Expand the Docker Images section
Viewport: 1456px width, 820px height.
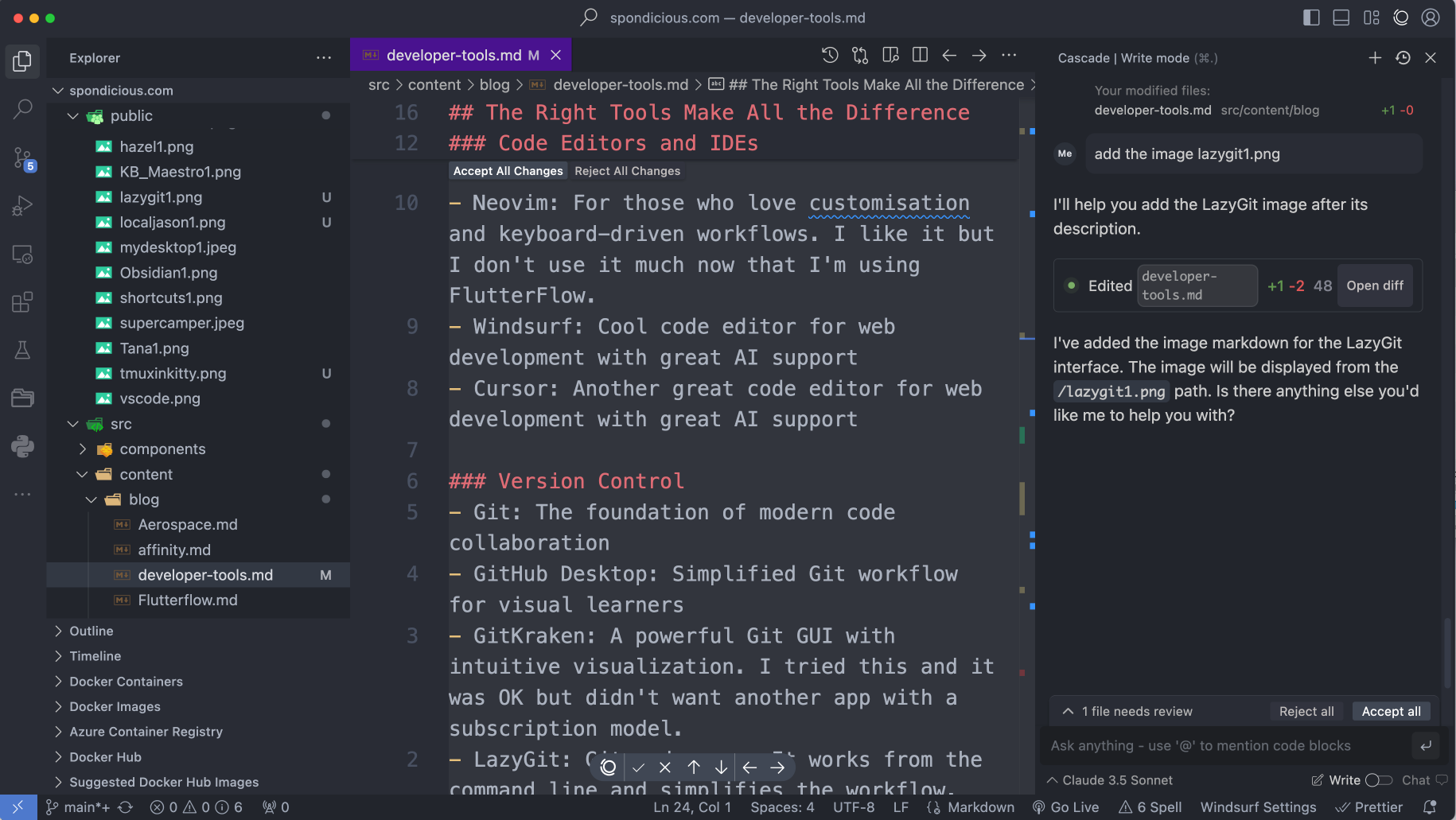point(57,707)
